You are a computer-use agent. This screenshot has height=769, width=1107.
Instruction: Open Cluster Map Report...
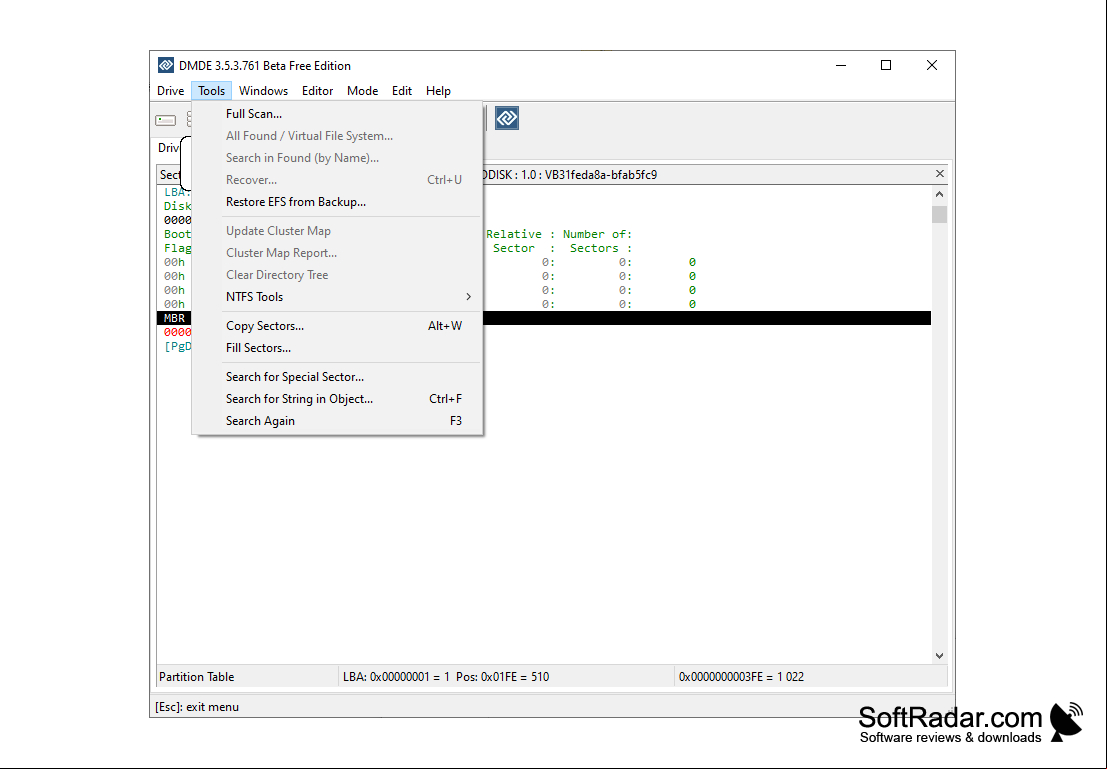click(x=337, y=253)
